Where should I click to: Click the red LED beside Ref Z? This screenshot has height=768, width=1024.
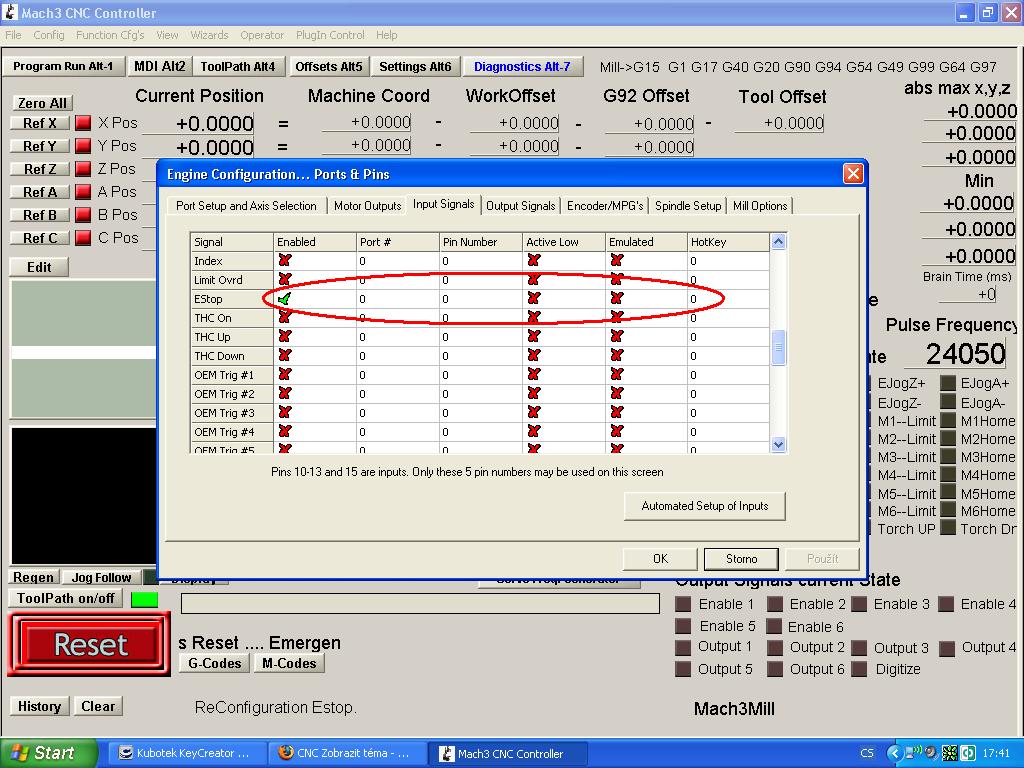[x=83, y=169]
